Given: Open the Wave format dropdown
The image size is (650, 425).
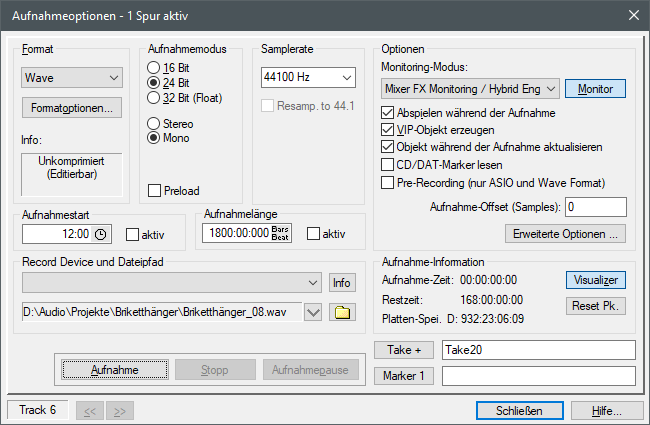Looking at the screenshot, I should pyautogui.click(x=72, y=78).
